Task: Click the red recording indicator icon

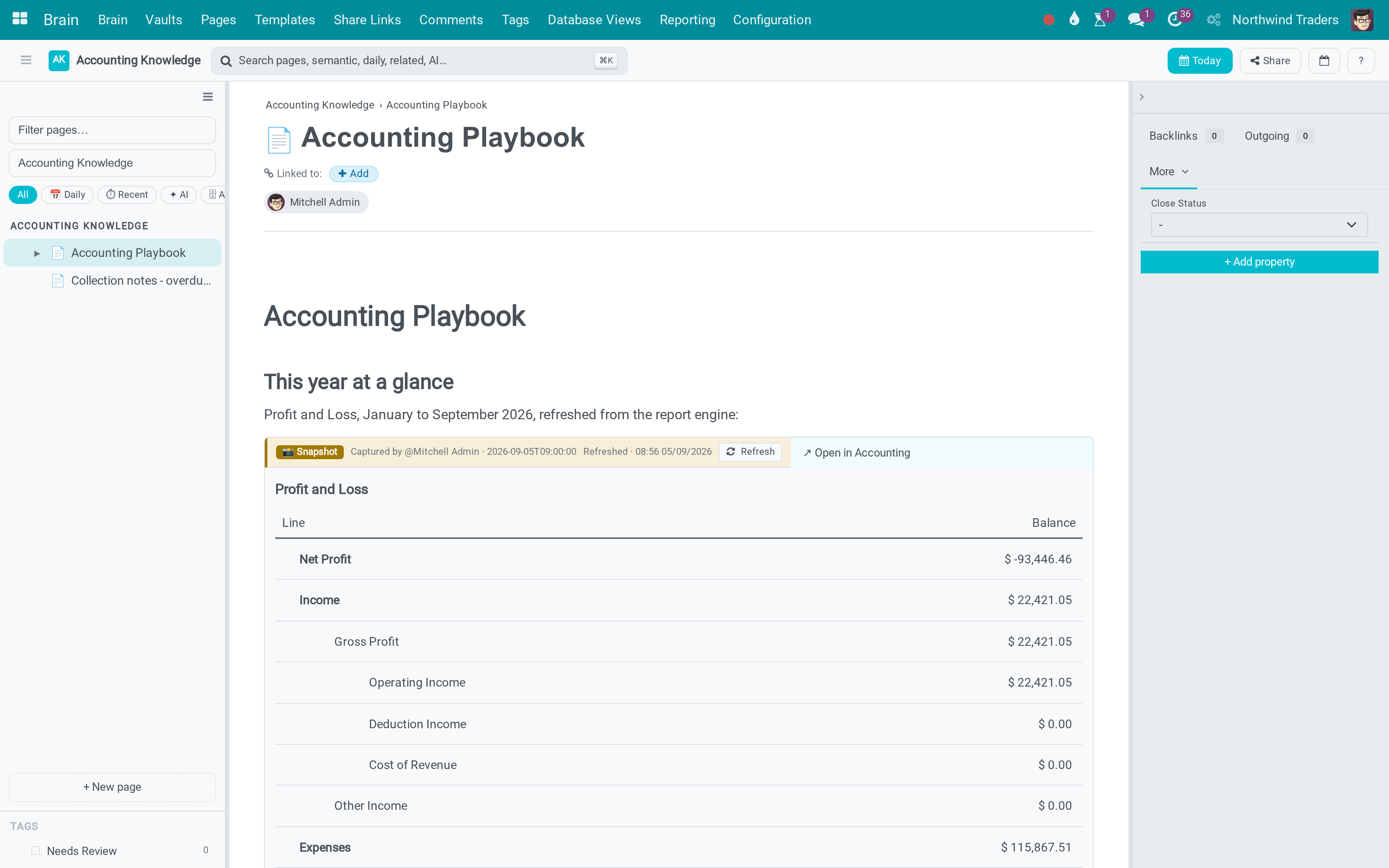Action: pos(1048,20)
